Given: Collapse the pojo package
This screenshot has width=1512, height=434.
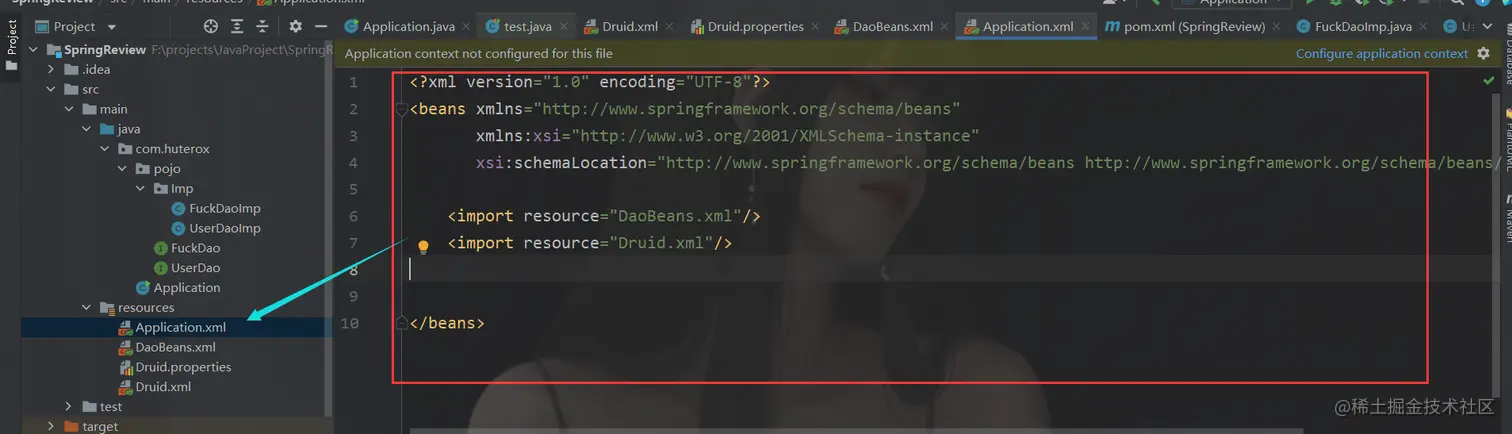Looking at the screenshot, I should point(123,169).
